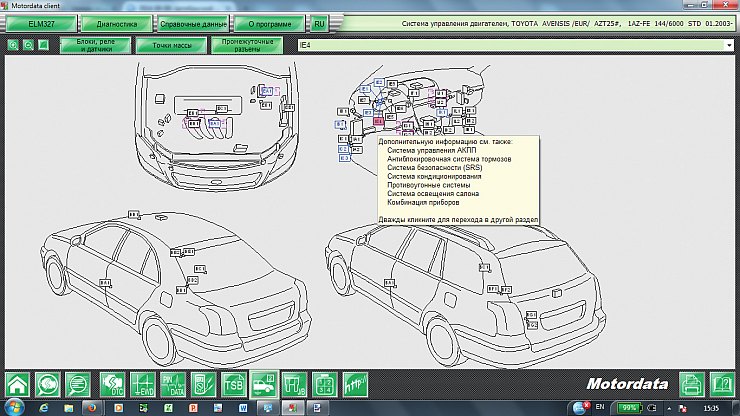This screenshot has height=416, width=740.
Task: Select 'Система безопасности (SRS)' entry
Action: [x=435, y=168]
